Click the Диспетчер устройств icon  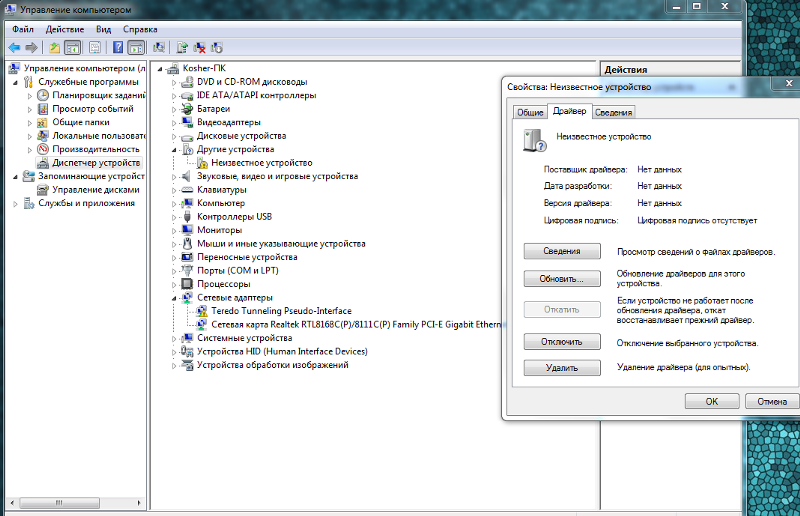point(43,163)
